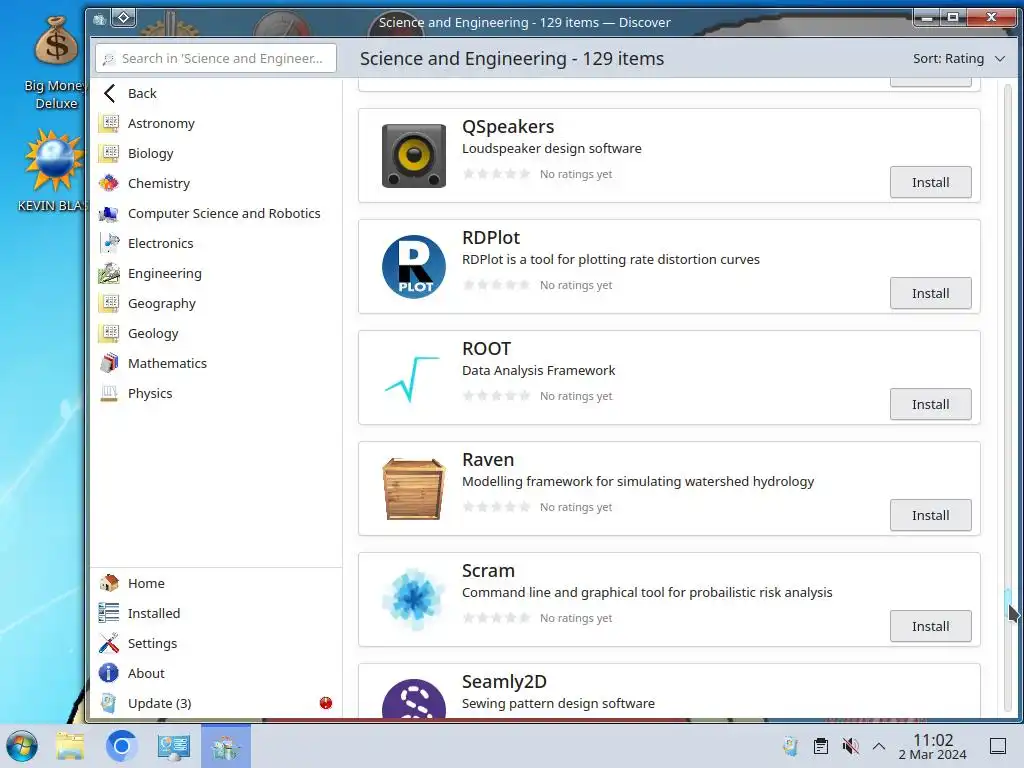The image size is (1024, 768).
Task: Open the ROOT title
Action: (487, 349)
